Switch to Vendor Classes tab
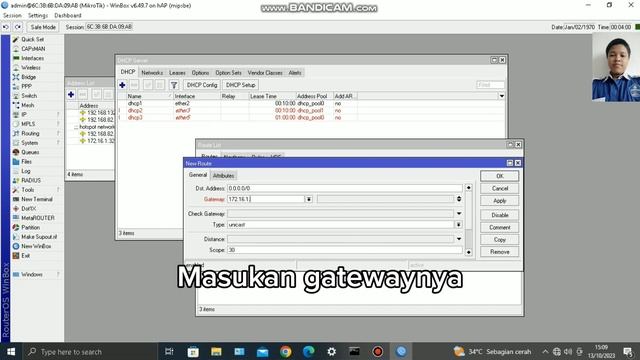640x360 pixels. 265,73
